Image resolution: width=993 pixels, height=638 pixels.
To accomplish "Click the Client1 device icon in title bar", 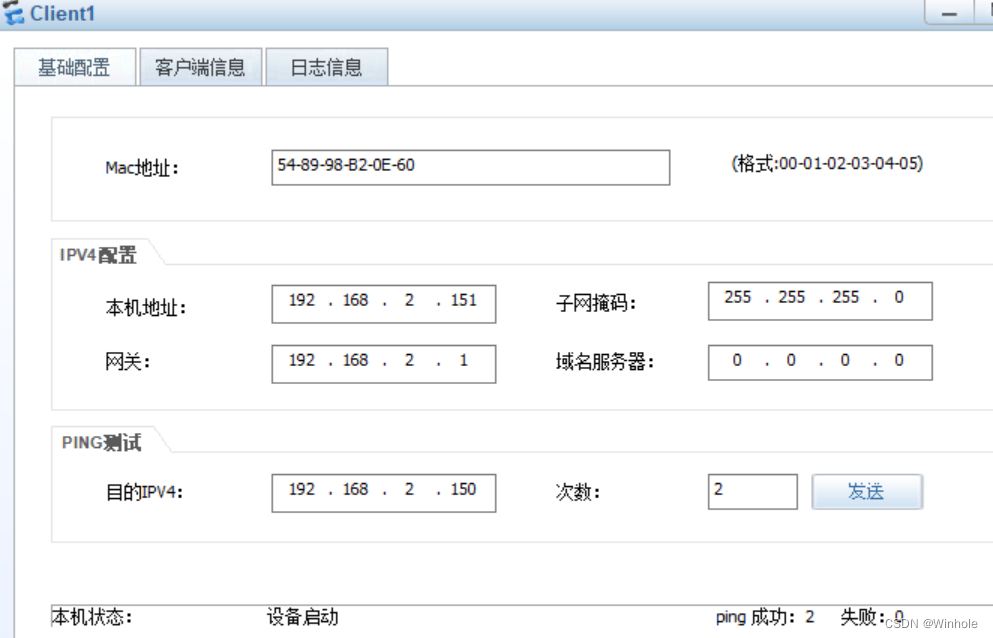I will (x=16, y=14).
